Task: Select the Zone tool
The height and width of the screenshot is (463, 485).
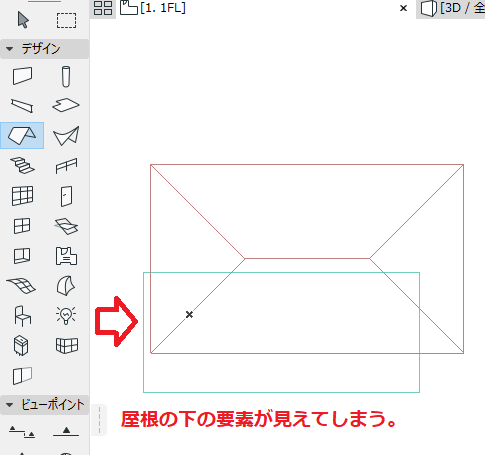Action: [x=66, y=256]
